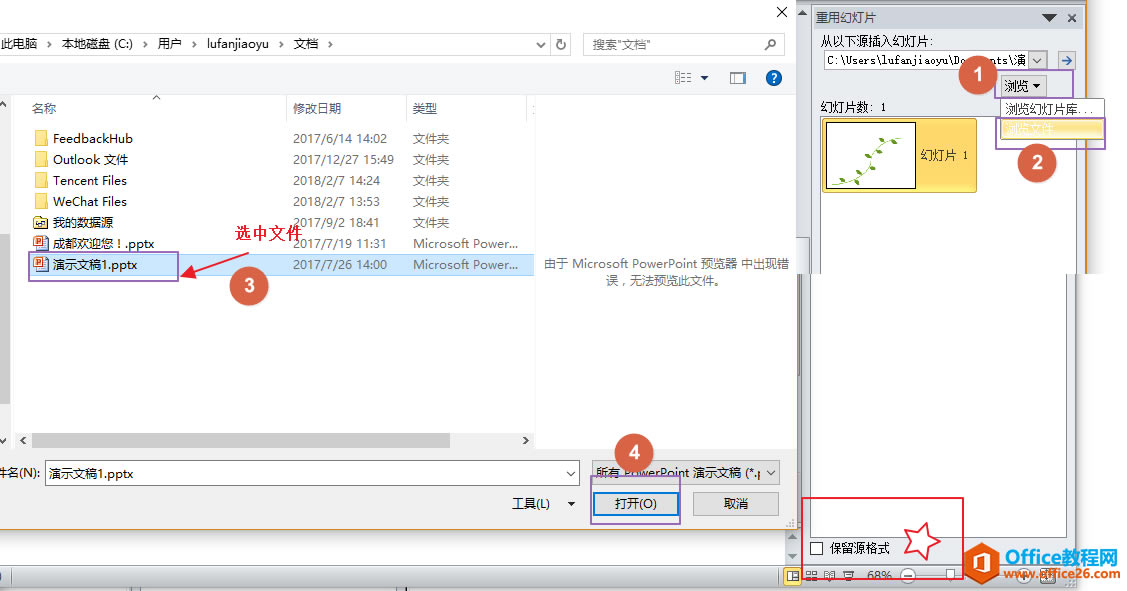Viewport: 1127px width, 591px height.
Task: Click the refresh icon beside the address bar
Action: coord(561,45)
